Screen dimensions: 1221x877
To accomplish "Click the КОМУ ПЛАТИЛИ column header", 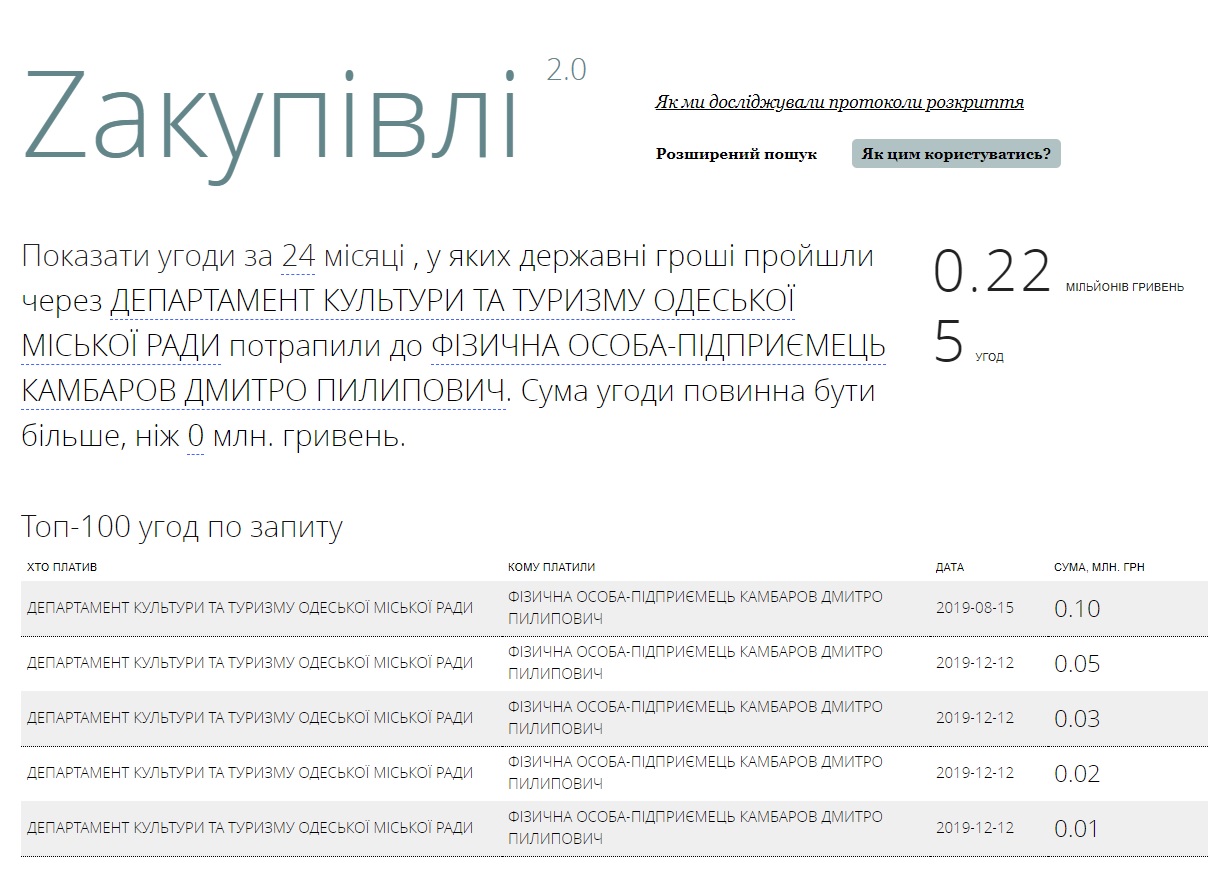I will 551,567.
